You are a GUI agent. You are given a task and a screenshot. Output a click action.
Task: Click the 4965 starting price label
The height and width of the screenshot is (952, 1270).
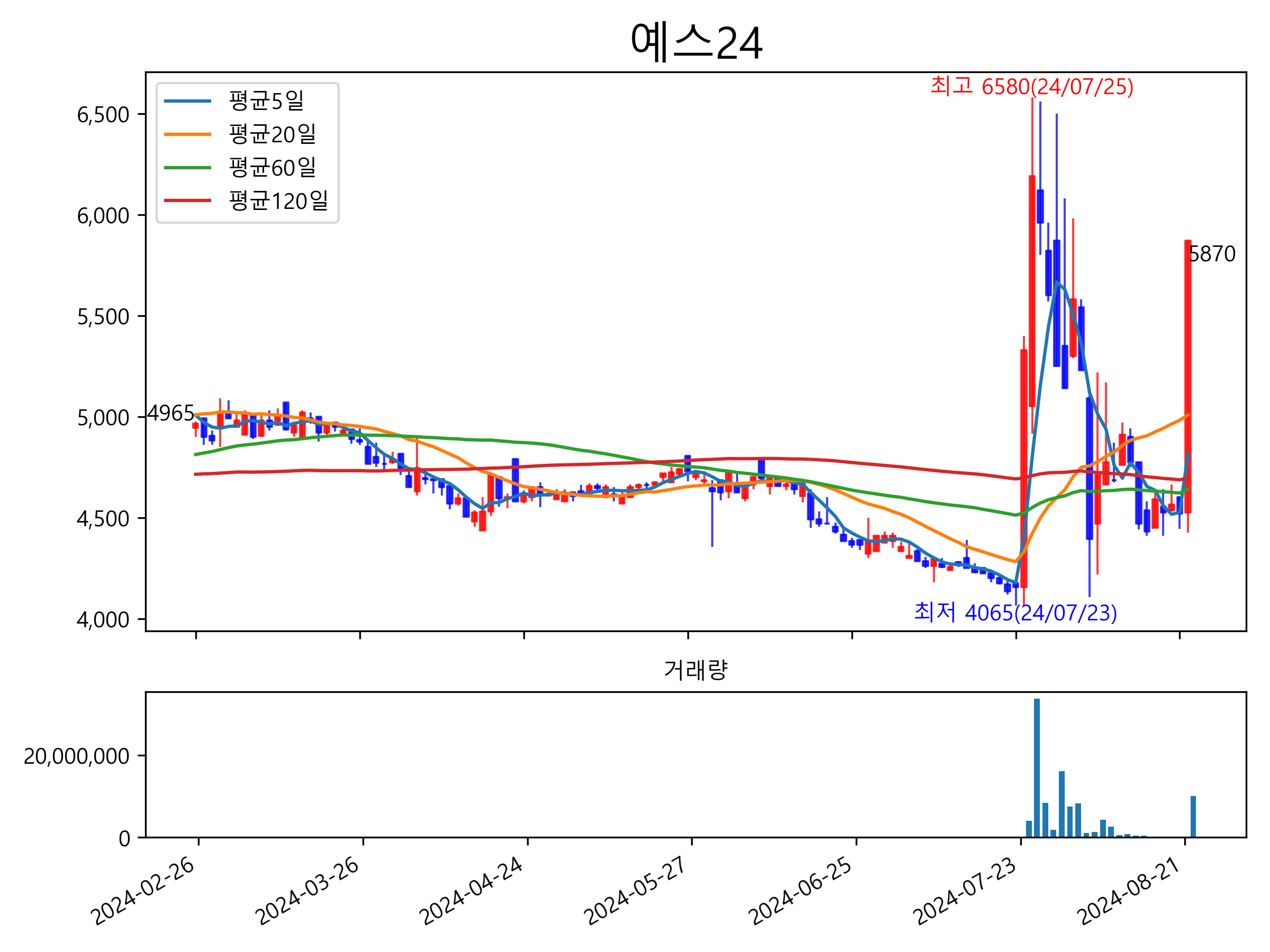[170, 414]
